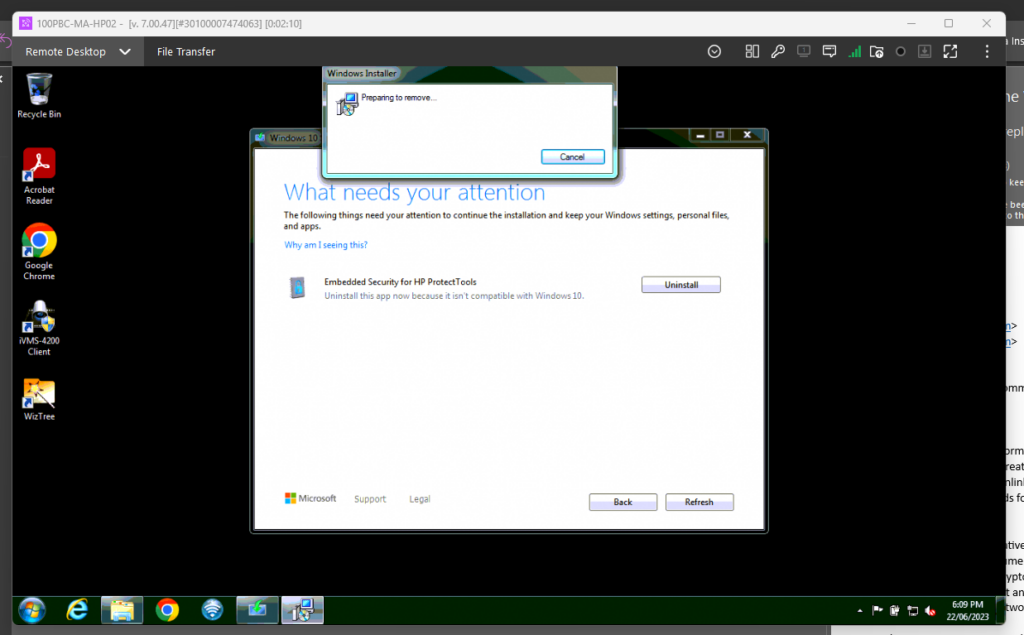
Task: Click the 'Preparing to remove...' text
Action: coord(398,98)
